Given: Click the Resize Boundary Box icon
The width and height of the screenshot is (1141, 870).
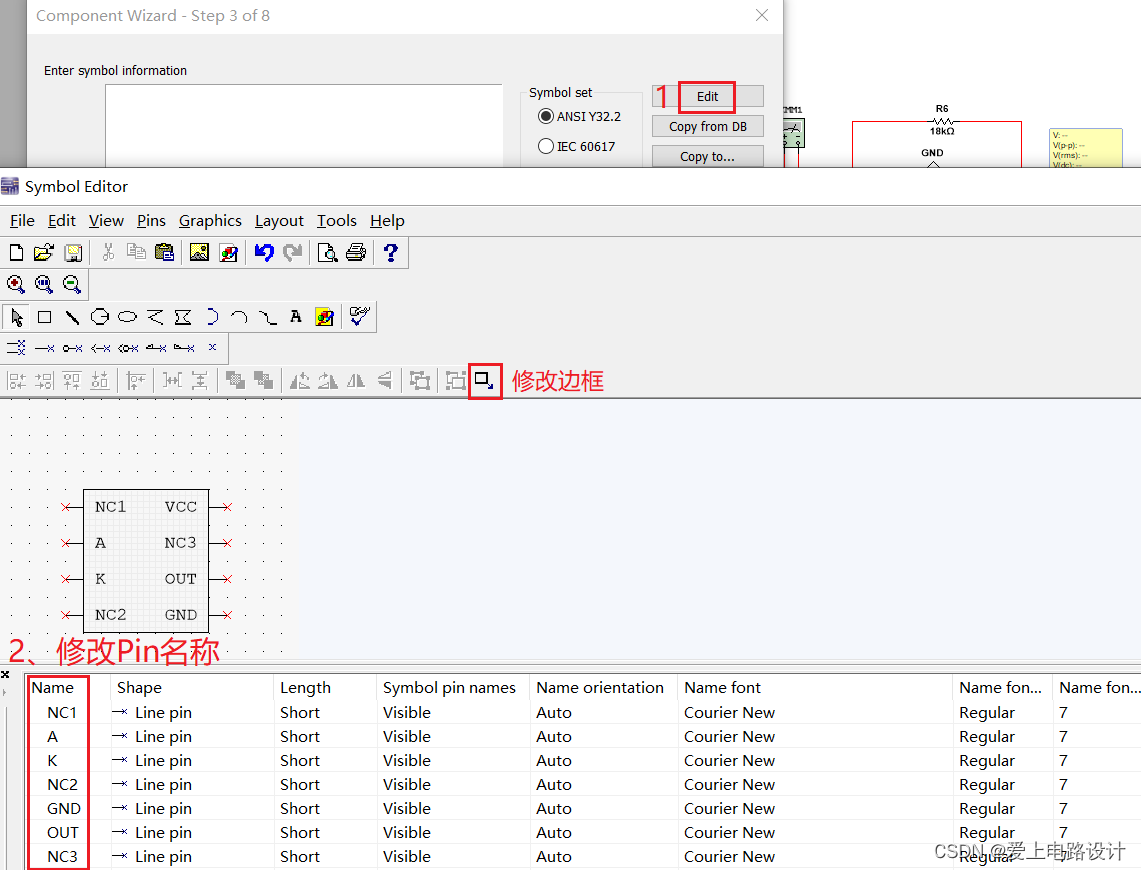Looking at the screenshot, I should tap(485, 380).
